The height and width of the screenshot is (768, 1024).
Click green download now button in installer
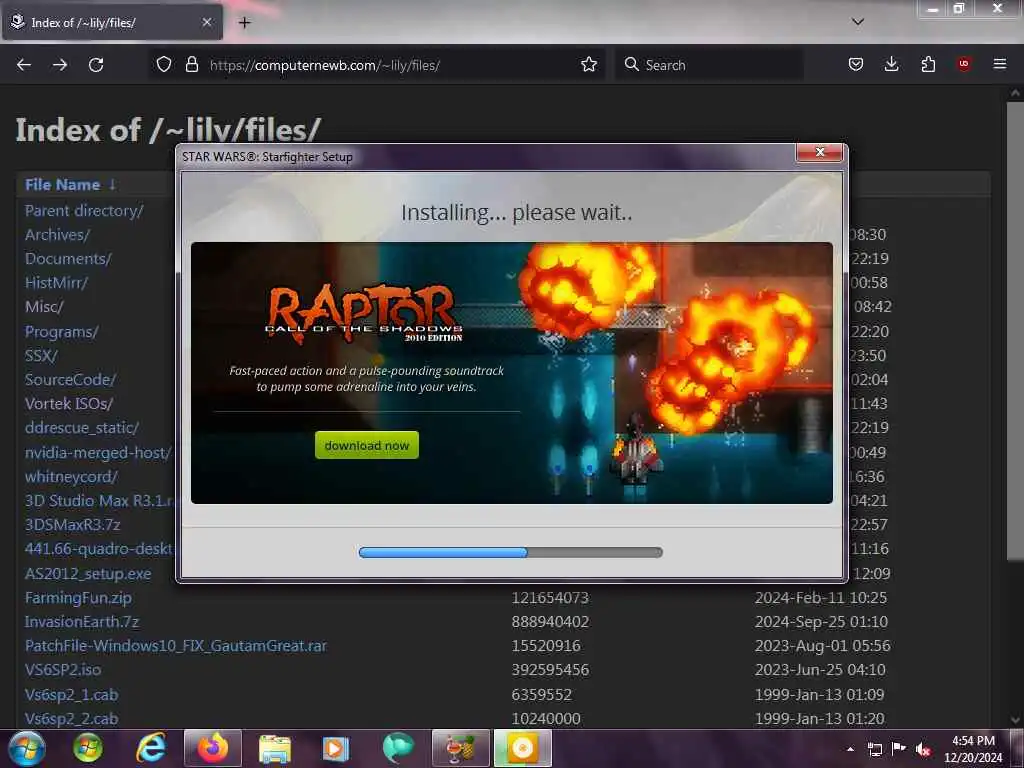coord(366,445)
